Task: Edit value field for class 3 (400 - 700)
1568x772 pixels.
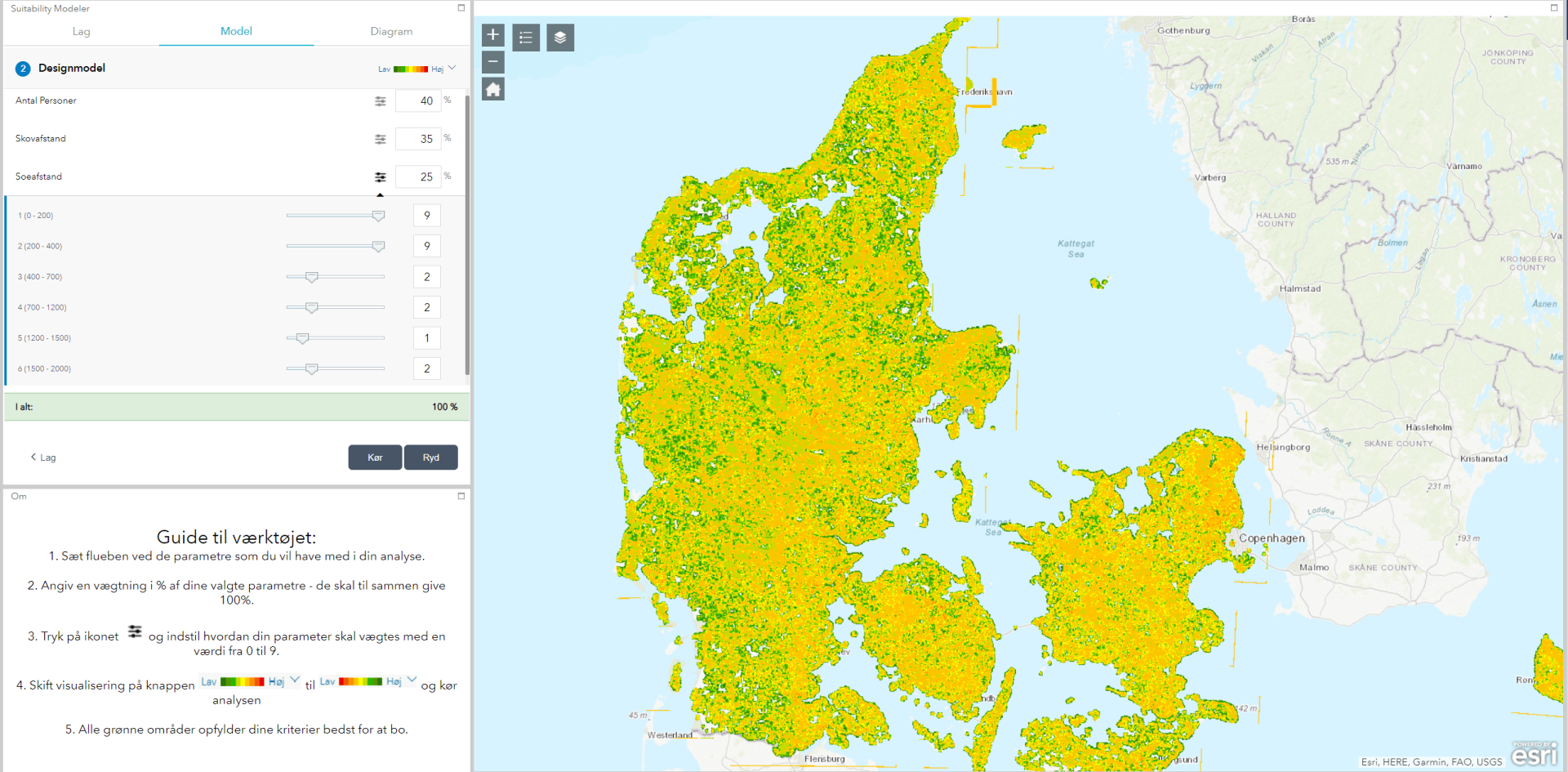Action: [427, 277]
